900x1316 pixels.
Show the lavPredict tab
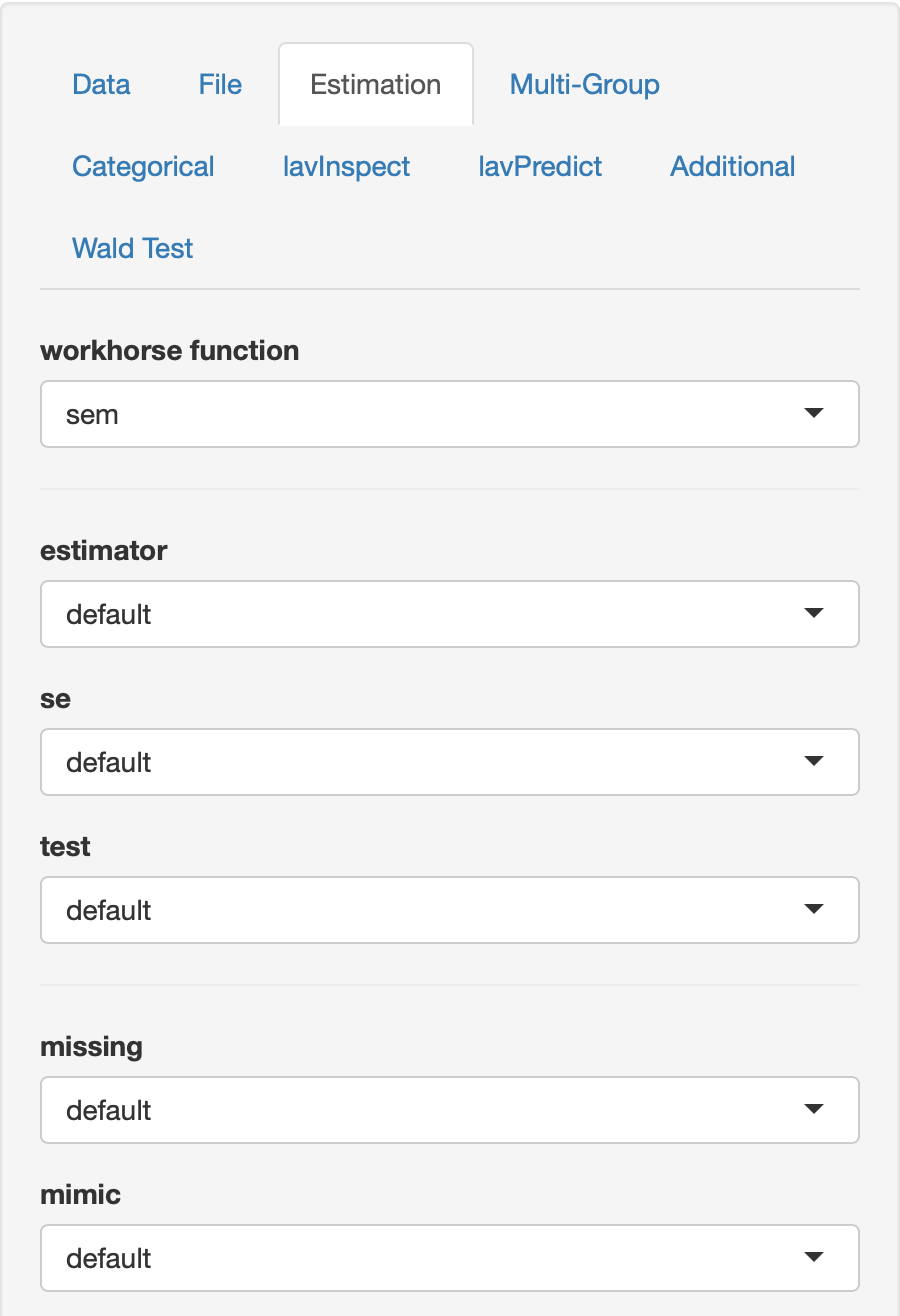coord(540,167)
